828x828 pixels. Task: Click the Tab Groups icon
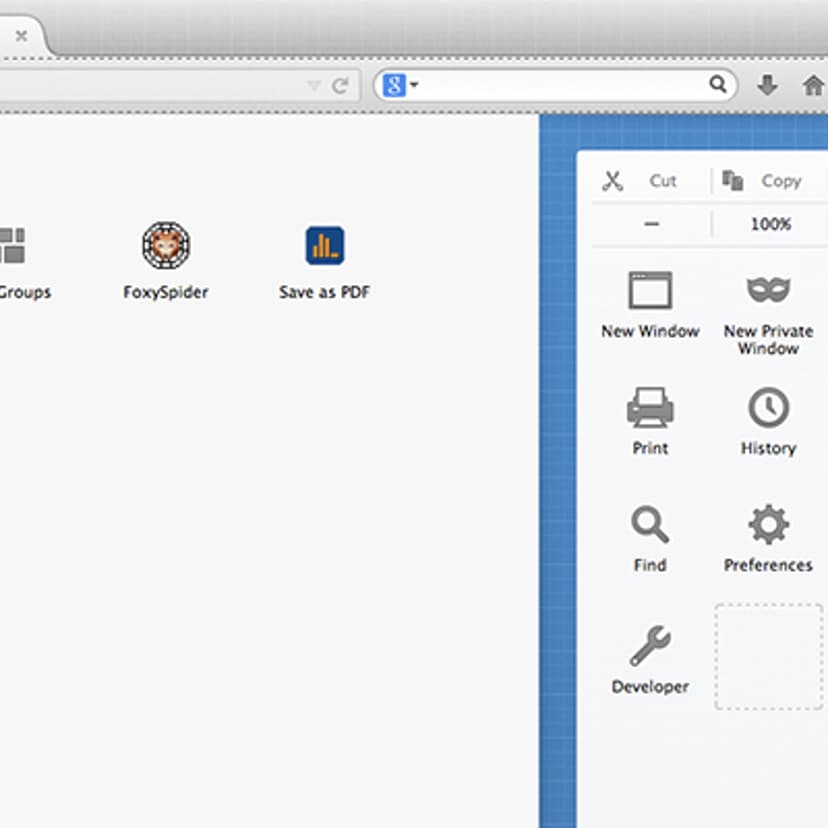(x=12, y=246)
